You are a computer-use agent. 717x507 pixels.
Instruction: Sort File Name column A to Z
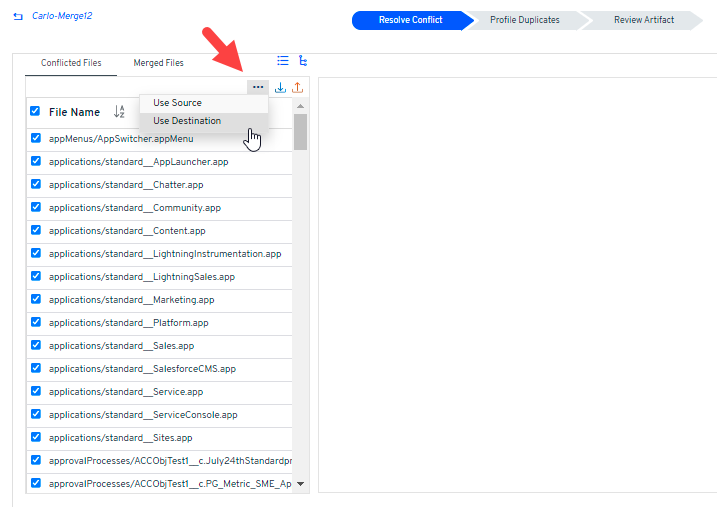[119, 112]
